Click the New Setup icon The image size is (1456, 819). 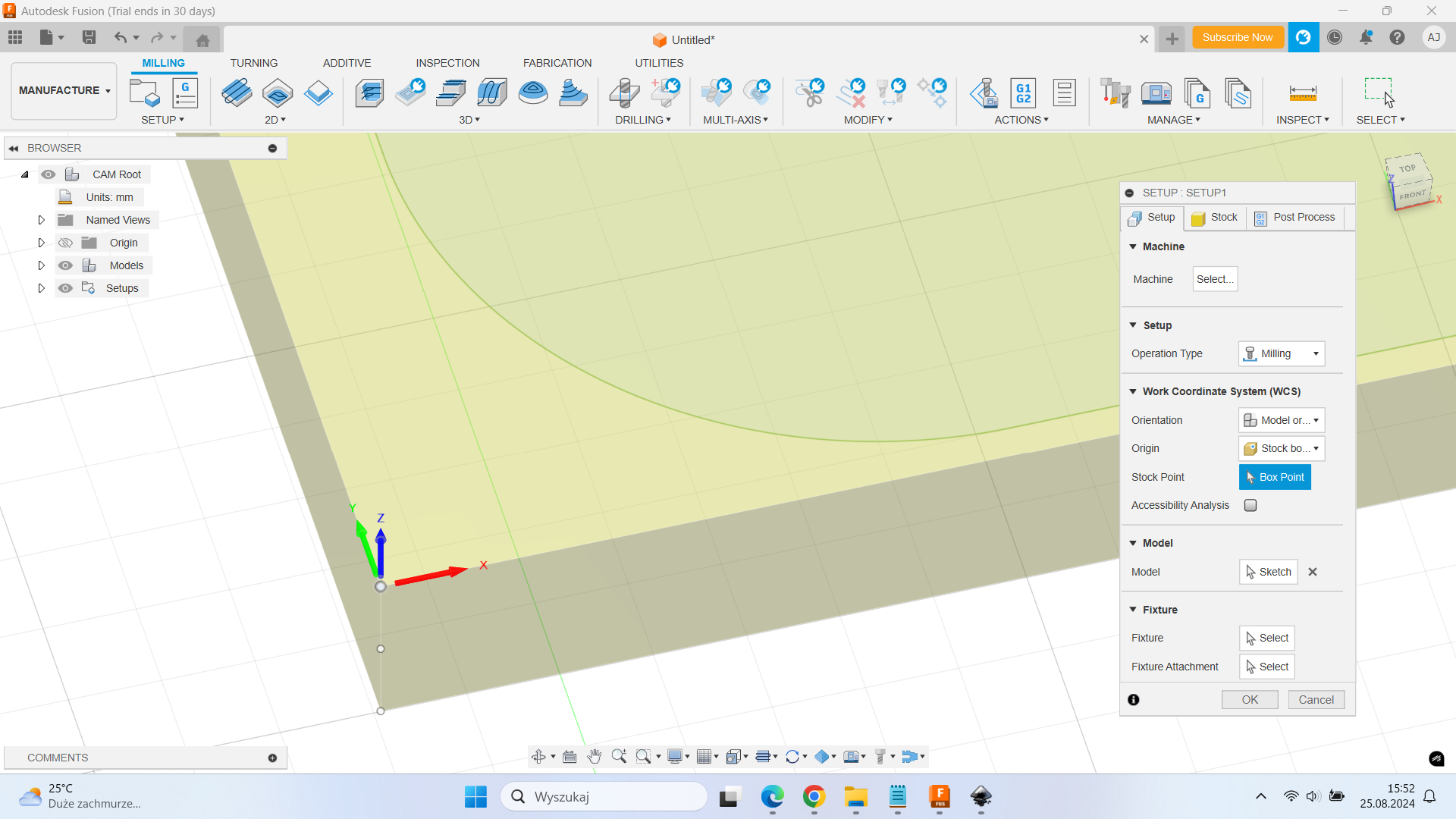pos(144,93)
